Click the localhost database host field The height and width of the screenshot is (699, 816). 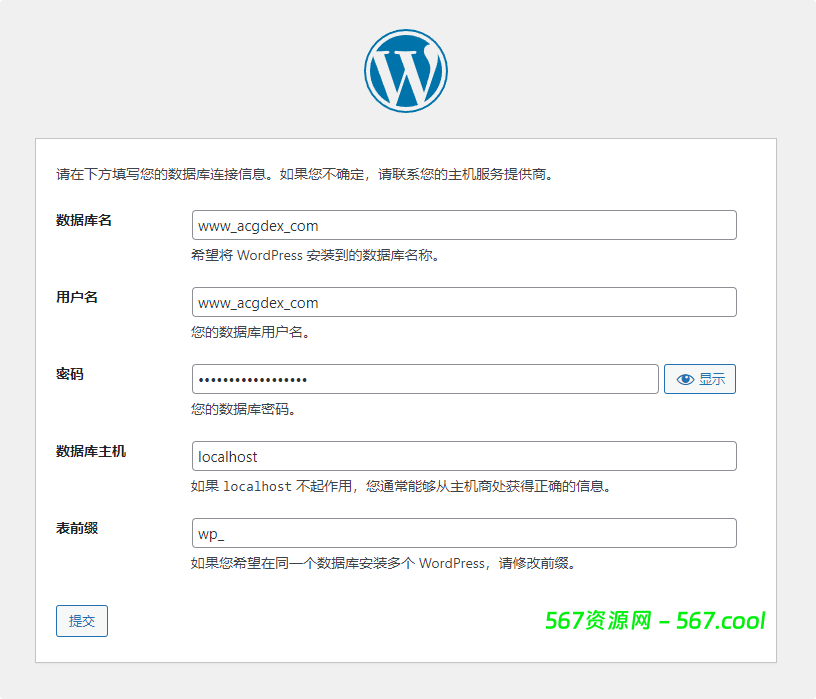[x=464, y=456]
